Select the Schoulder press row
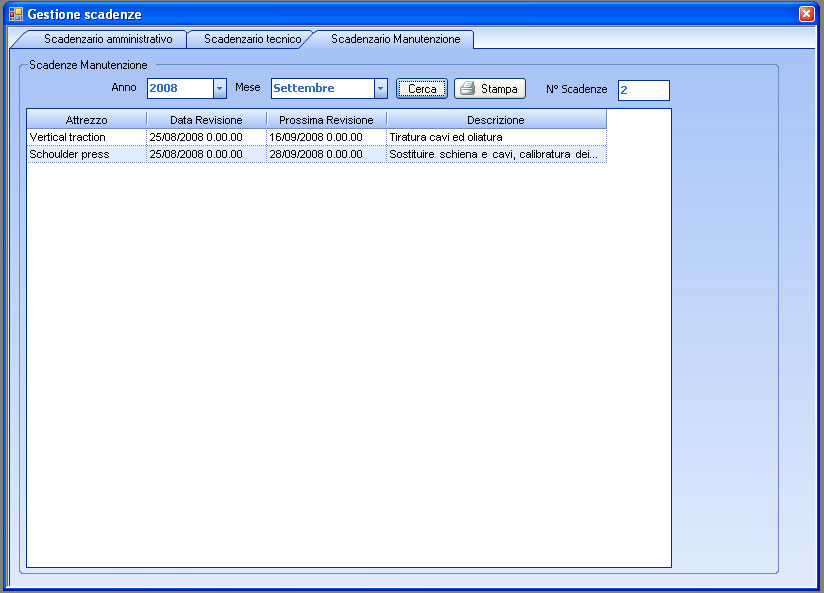The height and width of the screenshot is (593, 824). coord(70,154)
